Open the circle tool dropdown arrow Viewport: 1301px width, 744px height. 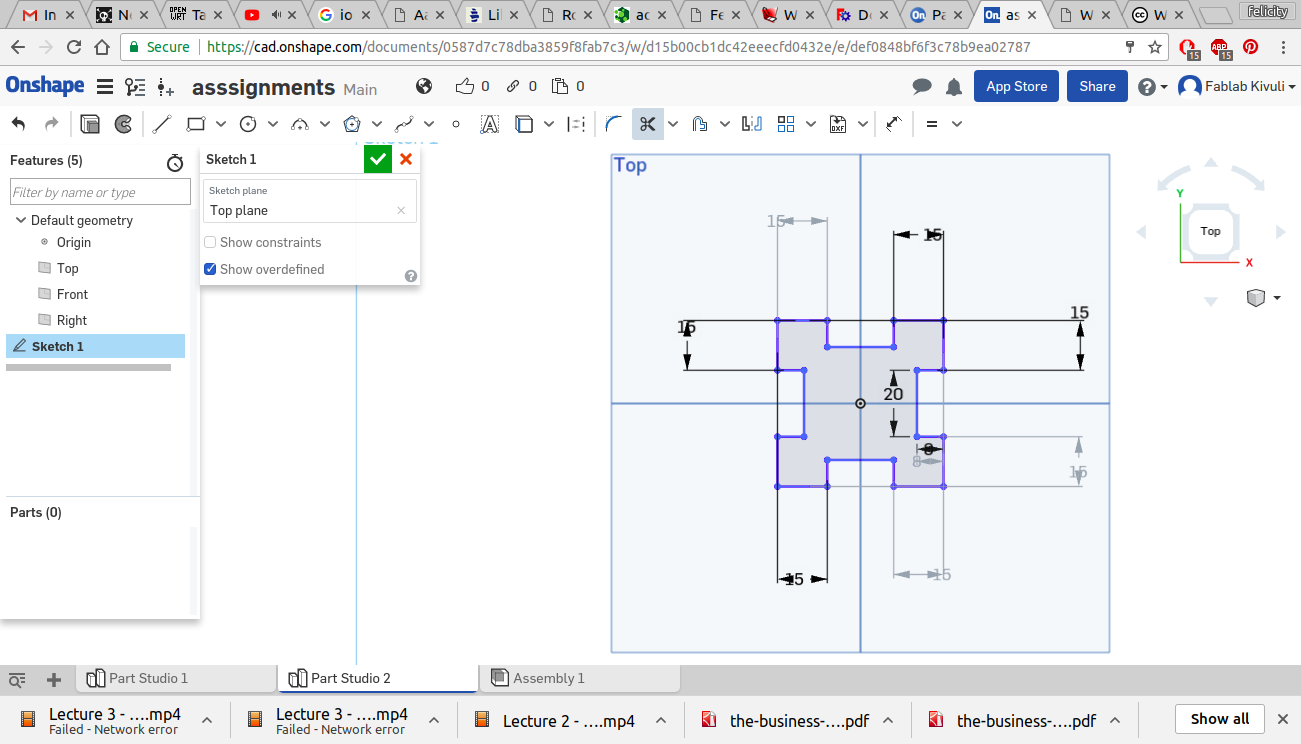[x=272, y=124]
